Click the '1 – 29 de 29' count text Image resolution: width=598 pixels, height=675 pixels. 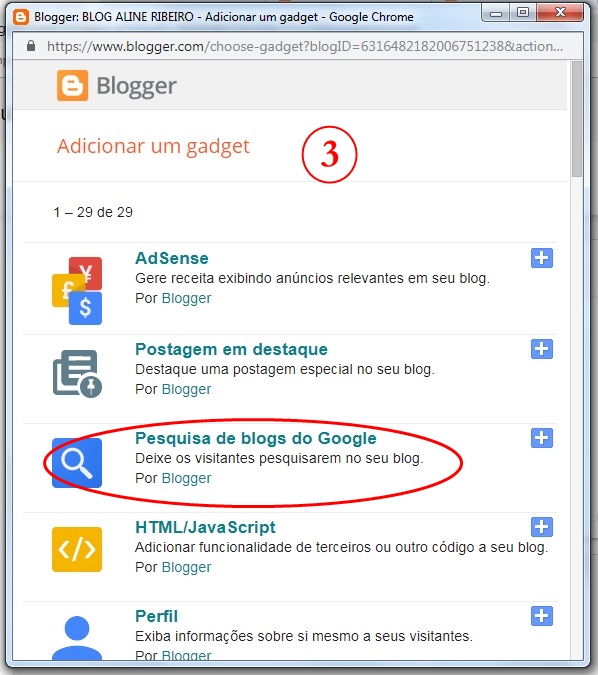[93, 212]
